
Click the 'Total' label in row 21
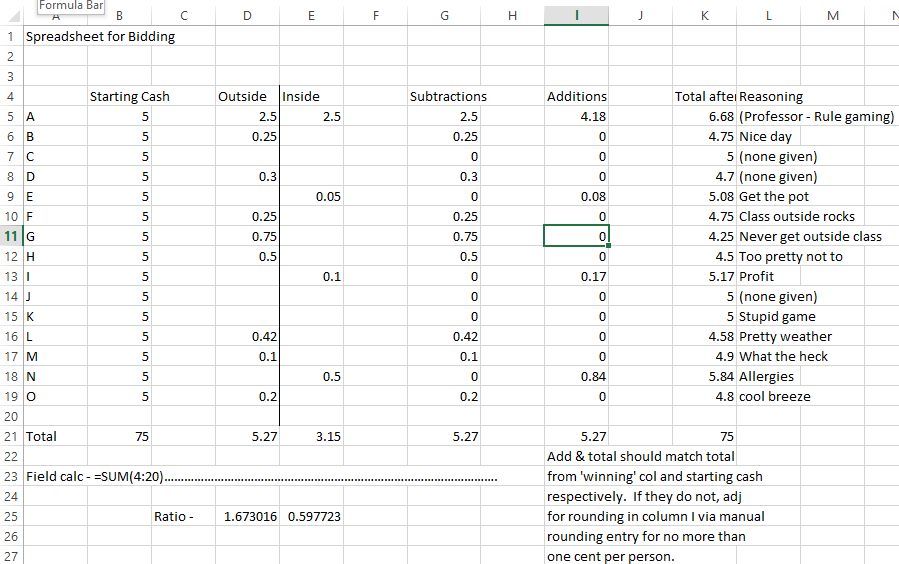(42, 437)
